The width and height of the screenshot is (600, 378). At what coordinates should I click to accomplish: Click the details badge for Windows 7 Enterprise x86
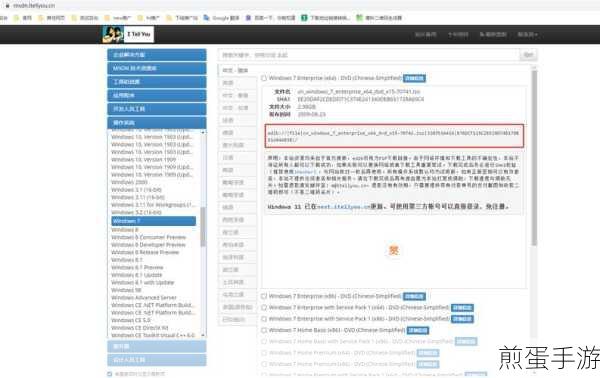414,297
